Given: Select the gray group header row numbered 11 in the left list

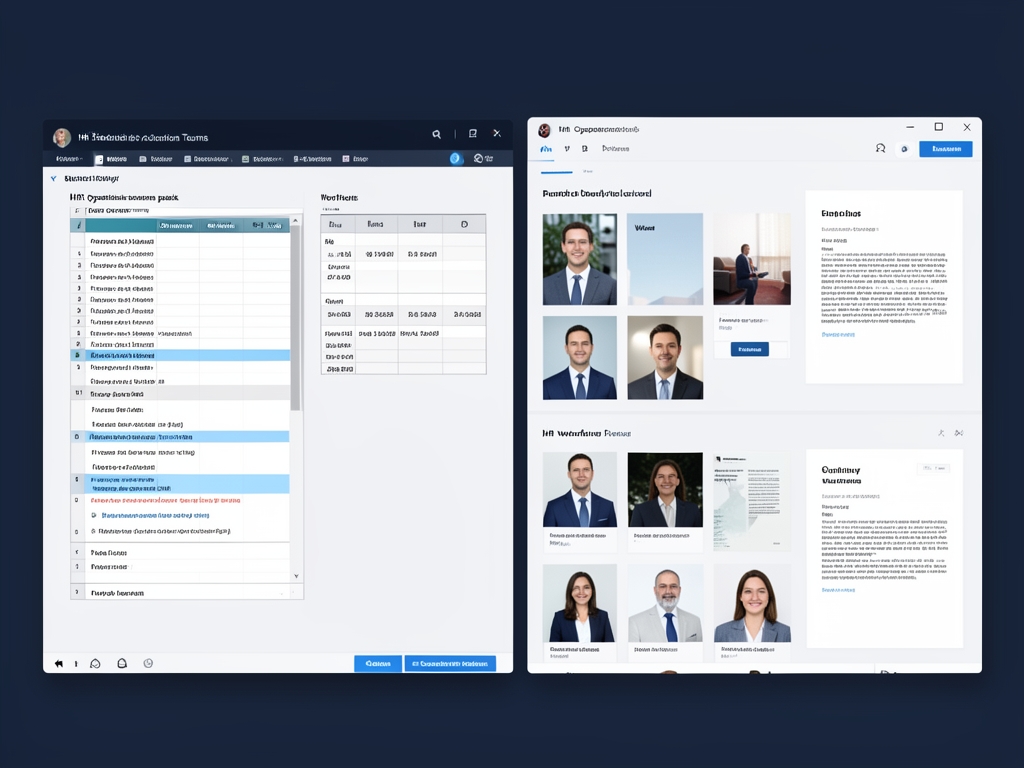Looking at the screenshot, I should (x=180, y=394).
